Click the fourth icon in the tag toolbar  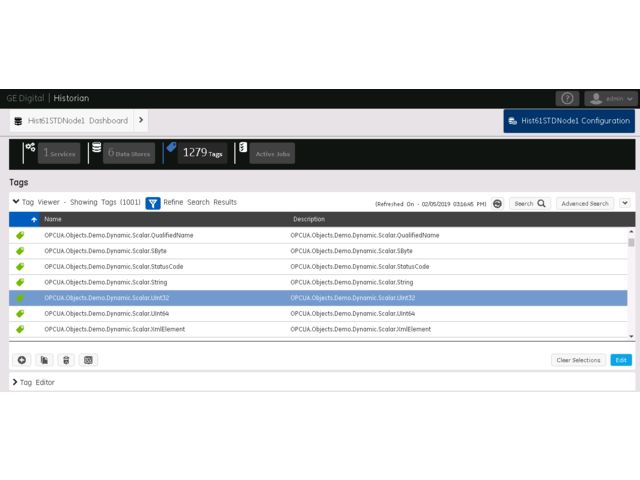pyautogui.click(x=88, y=360)
